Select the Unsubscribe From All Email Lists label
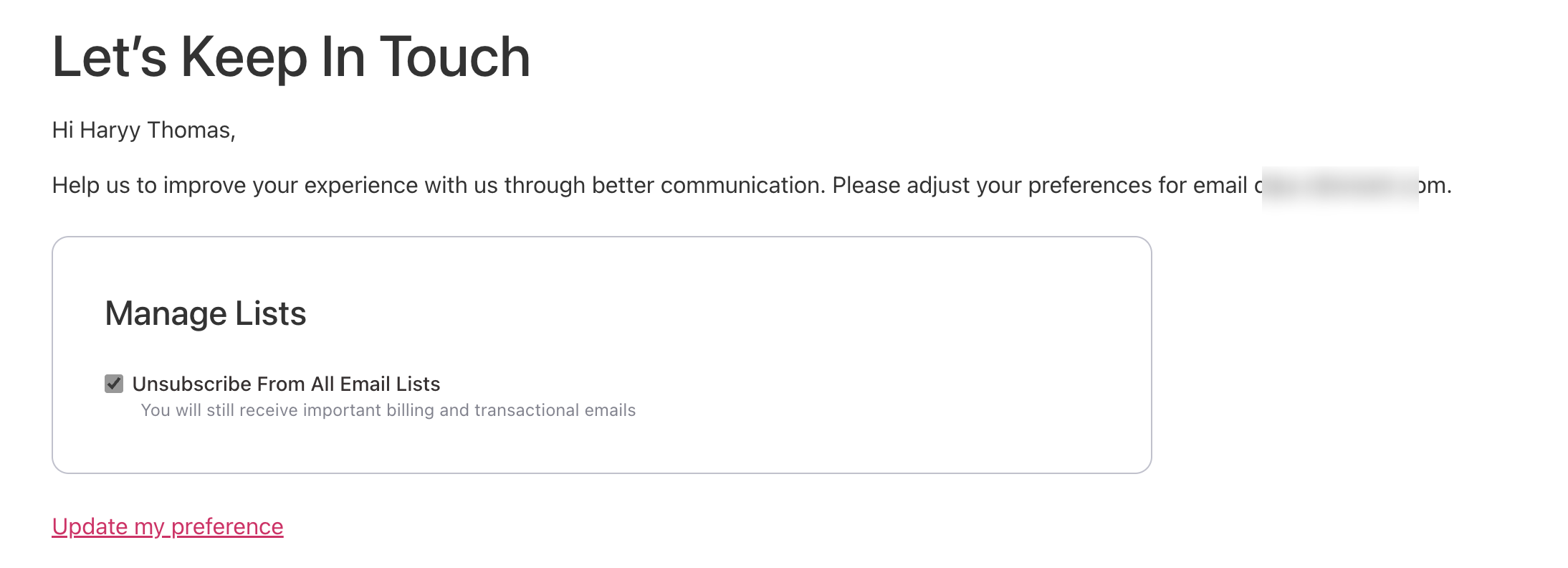The image size is (1568, 568). [287, 384]
